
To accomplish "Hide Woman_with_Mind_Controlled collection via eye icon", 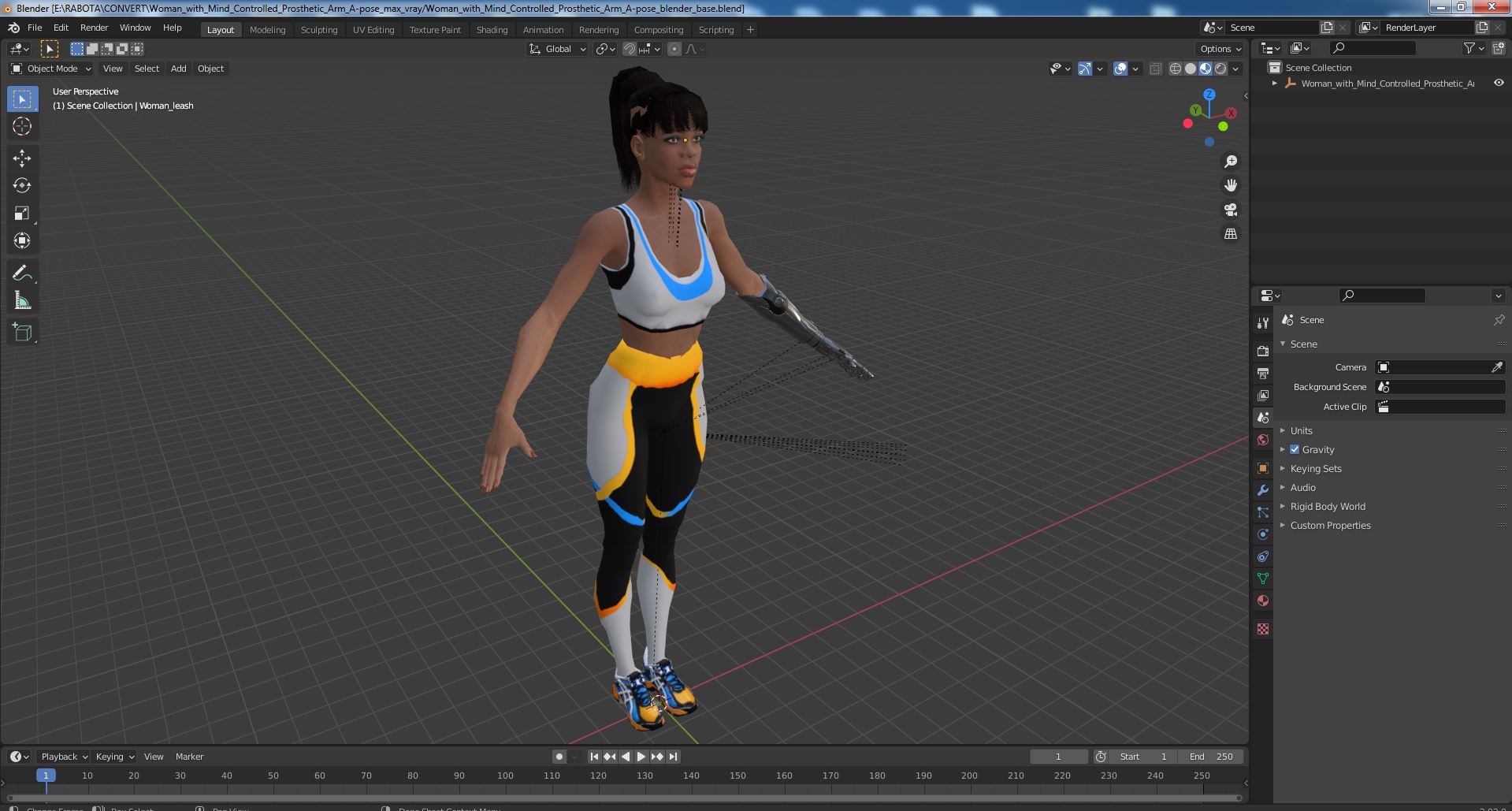I will 1499,83.
